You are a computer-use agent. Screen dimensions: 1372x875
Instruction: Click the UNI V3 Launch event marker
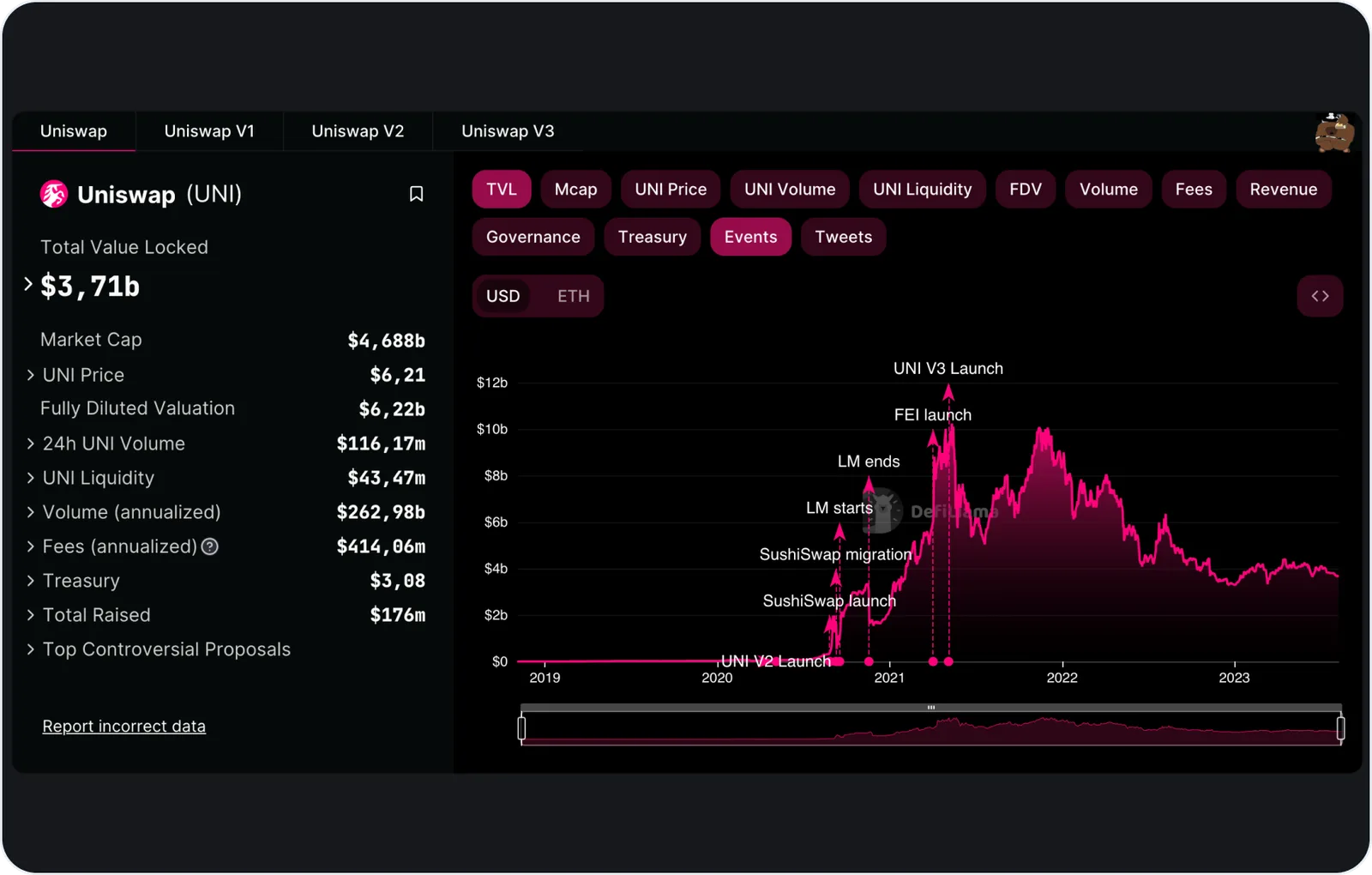click(x=948, y=661)
